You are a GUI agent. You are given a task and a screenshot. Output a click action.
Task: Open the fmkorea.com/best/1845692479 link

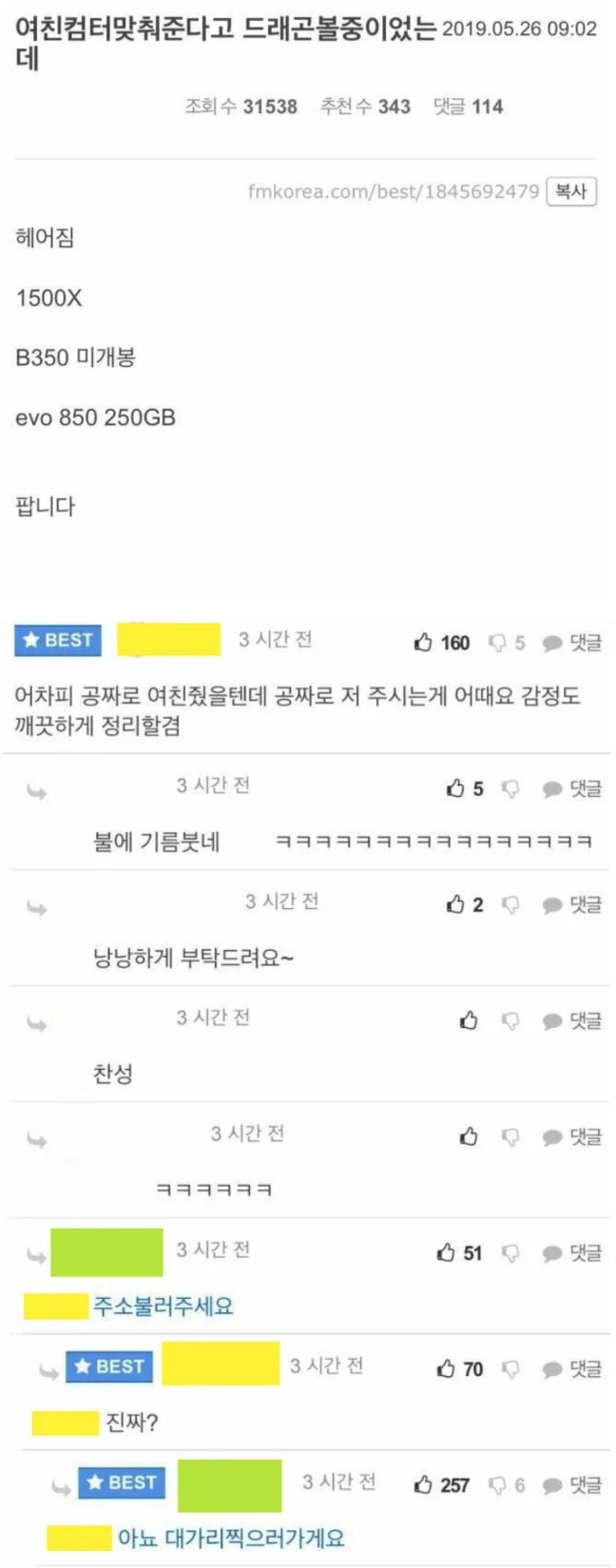[394, 191]
